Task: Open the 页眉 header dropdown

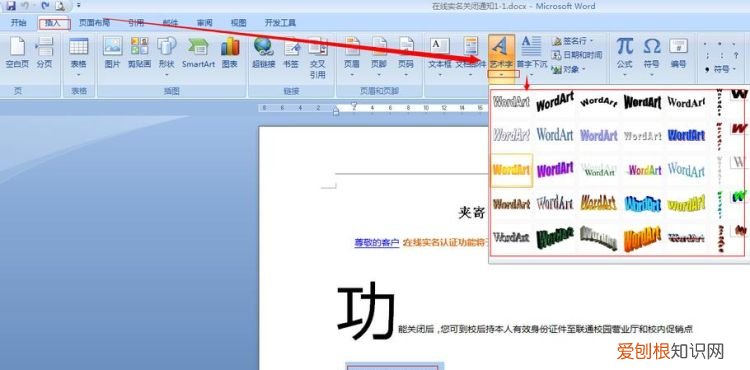Action: click(352, 75)
